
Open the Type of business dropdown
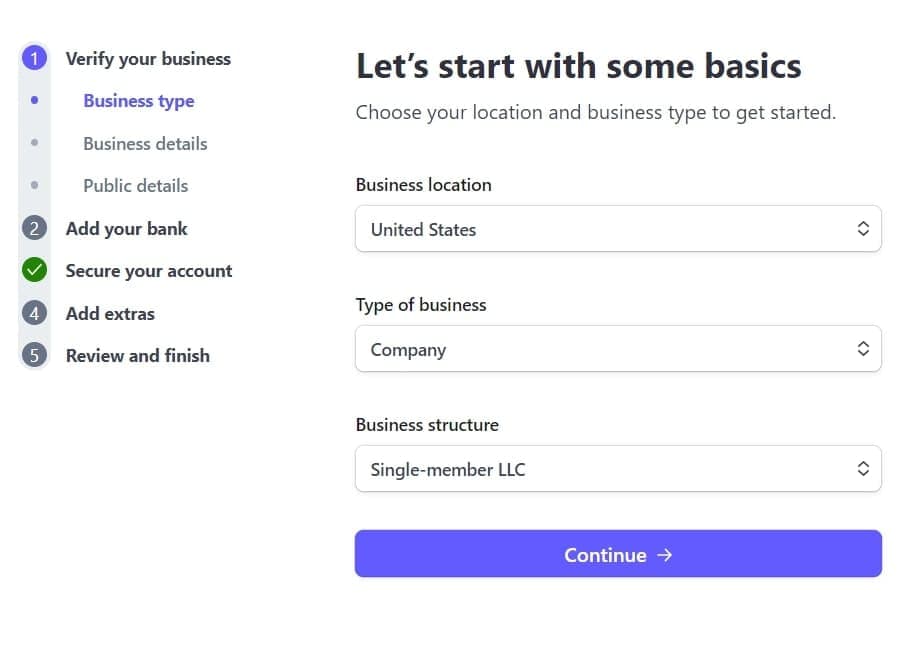coord(618,349)
